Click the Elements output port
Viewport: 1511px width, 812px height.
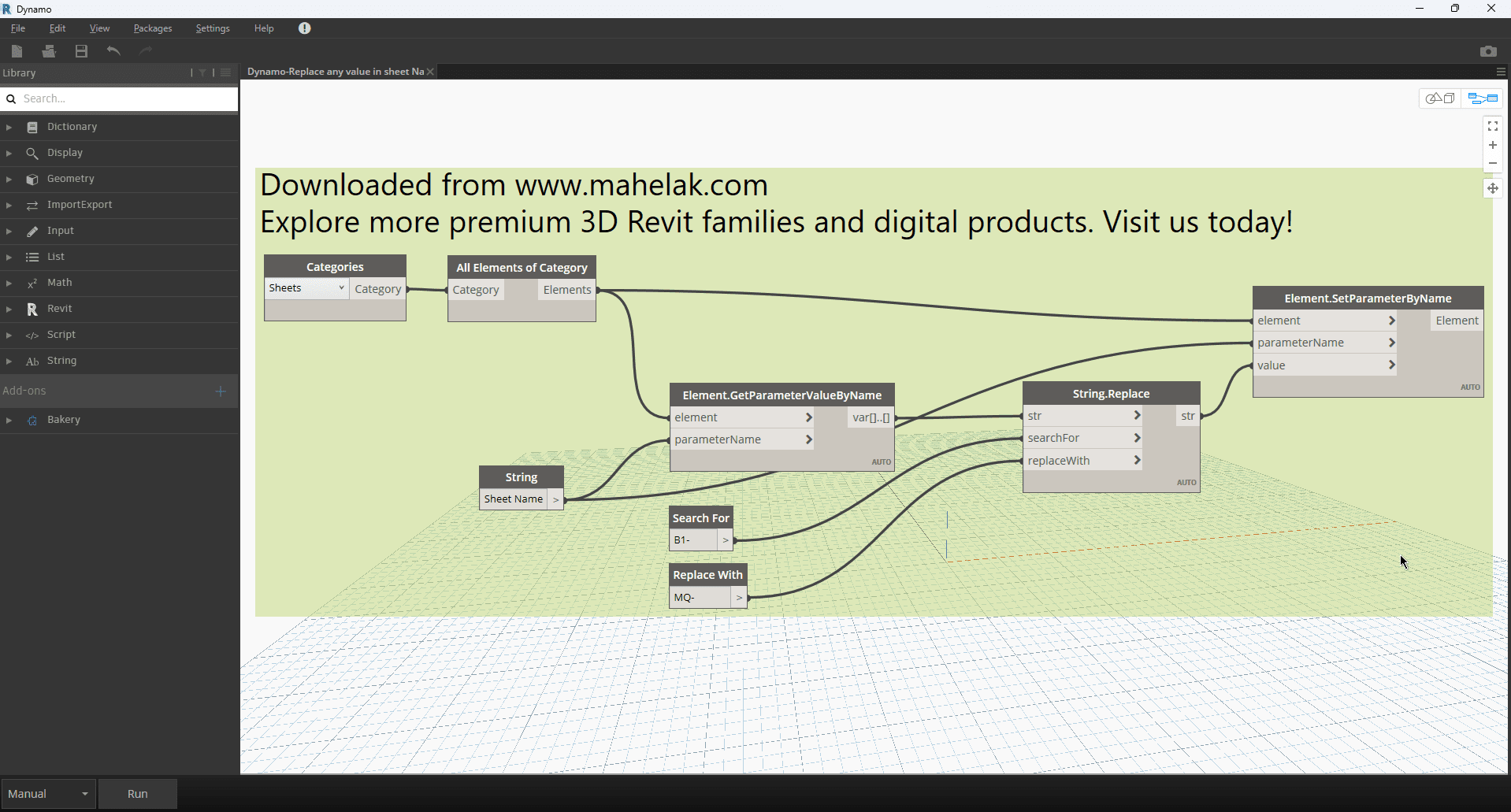coord(567,290)
